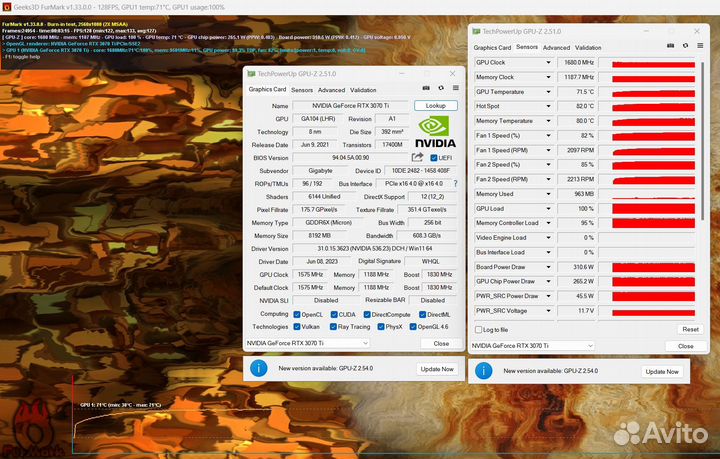This screenshot has width=720, height=459.
Task: Click Close button in Sensors window
Action: pyautogui.click(x=686, y=346)
